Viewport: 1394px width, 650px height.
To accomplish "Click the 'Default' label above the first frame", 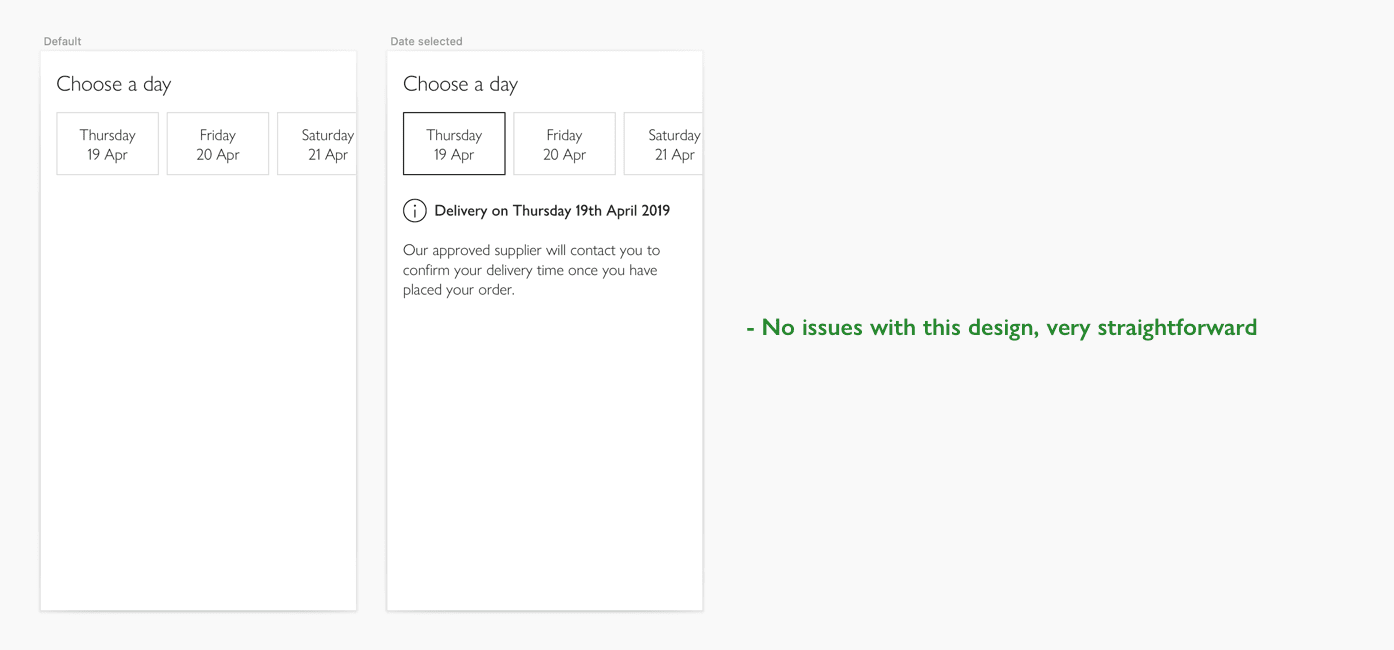I will coord(62,41).
